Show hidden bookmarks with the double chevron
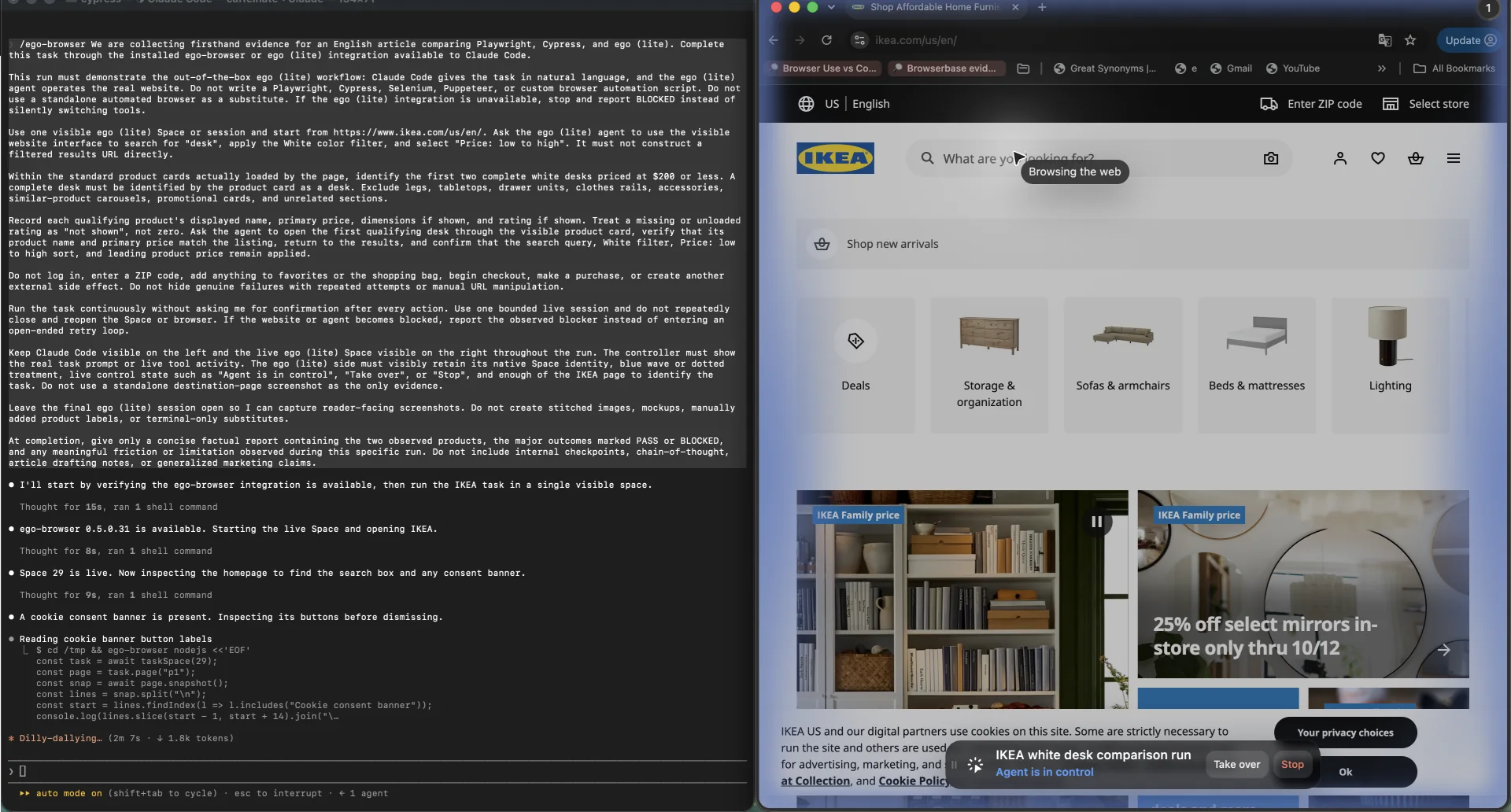 tap(1382, 68)
